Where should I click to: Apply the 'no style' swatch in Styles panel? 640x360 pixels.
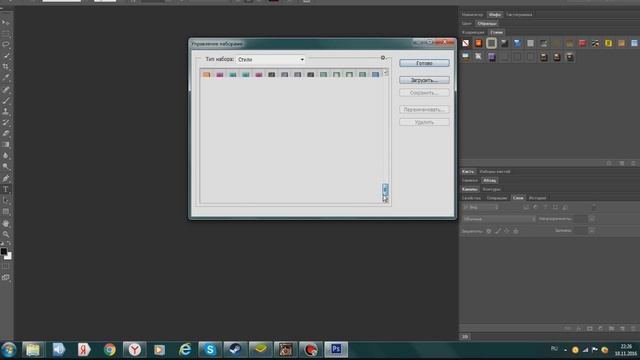466,43
